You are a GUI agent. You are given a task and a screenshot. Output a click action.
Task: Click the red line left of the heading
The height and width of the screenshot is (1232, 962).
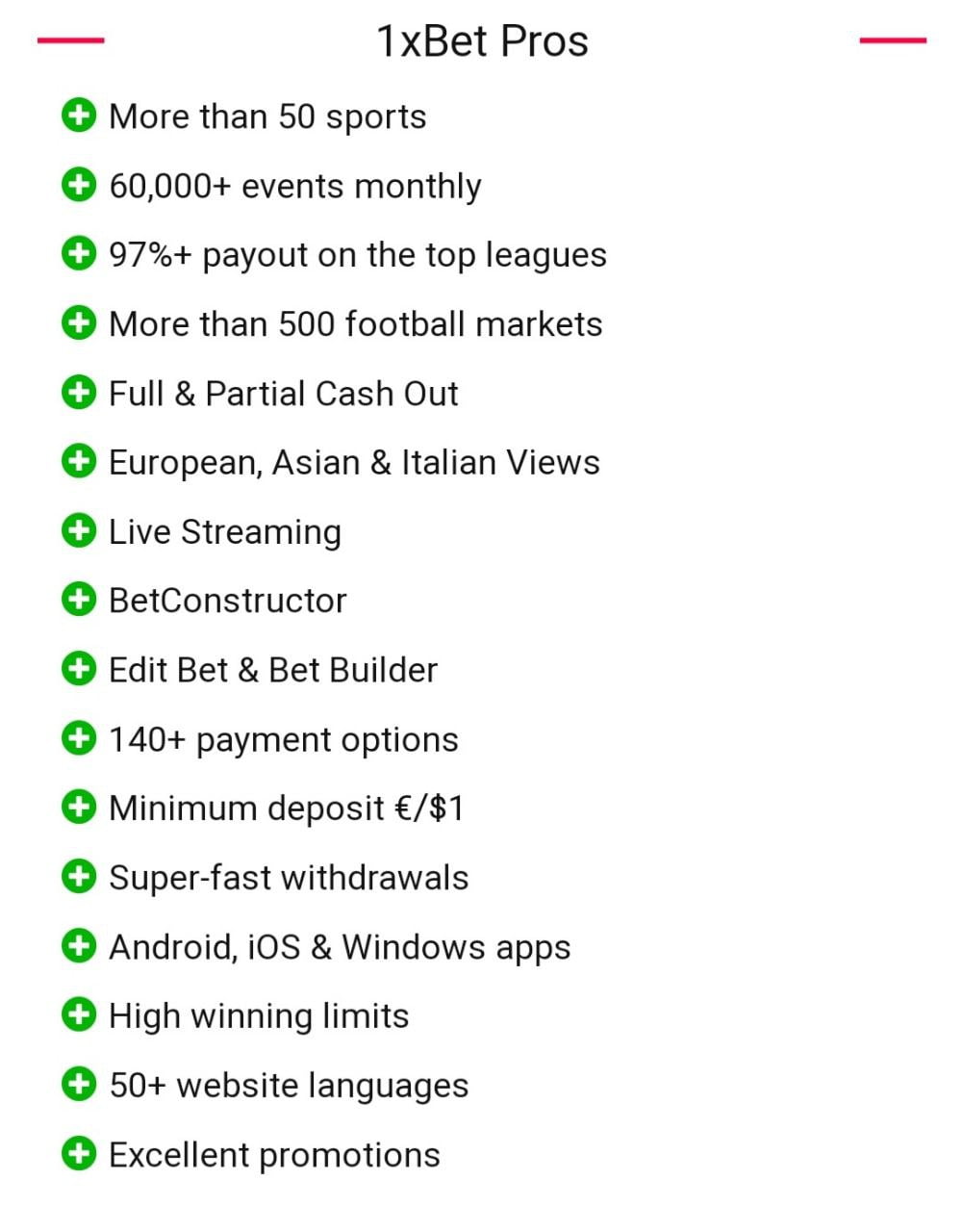point(70,40)
